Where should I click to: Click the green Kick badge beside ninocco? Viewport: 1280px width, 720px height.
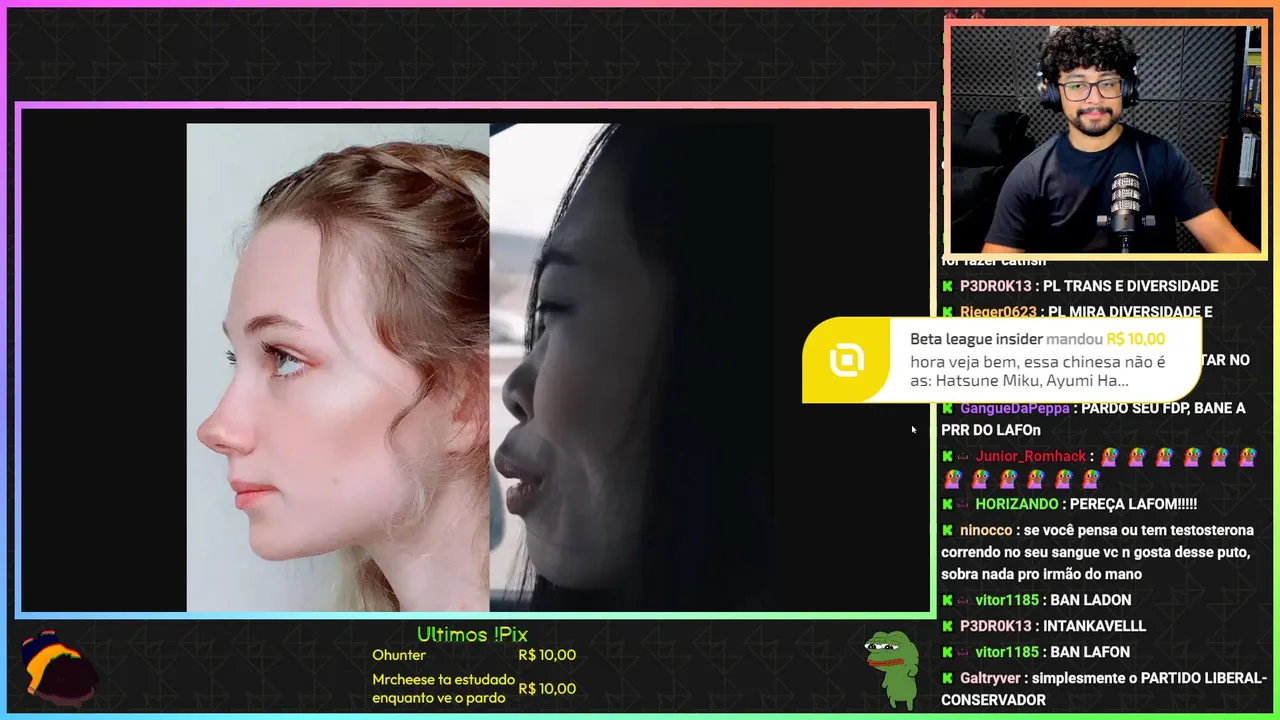[x=947, y=530]
